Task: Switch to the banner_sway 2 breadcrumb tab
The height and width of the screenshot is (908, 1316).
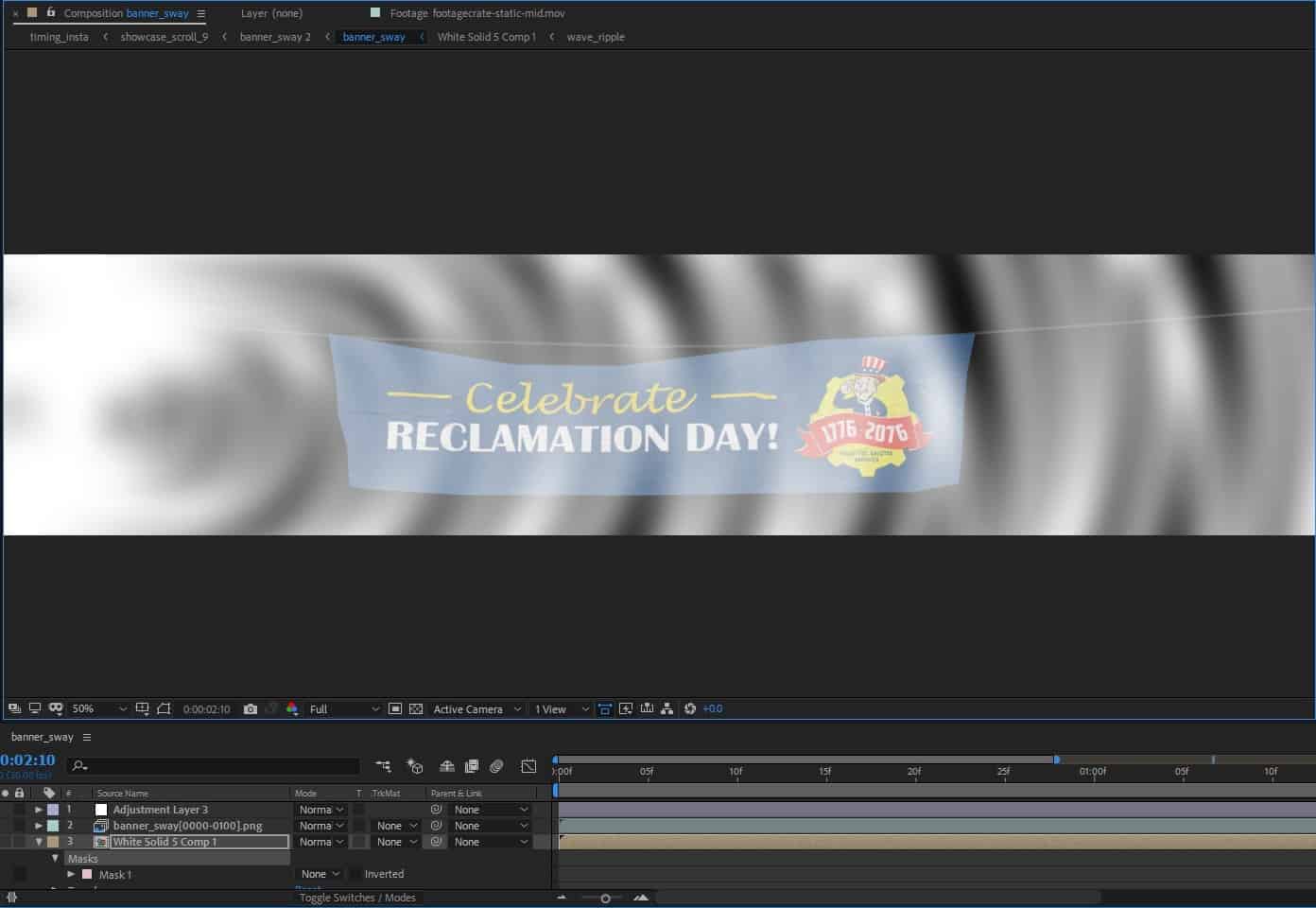Action: click(275, 37)
